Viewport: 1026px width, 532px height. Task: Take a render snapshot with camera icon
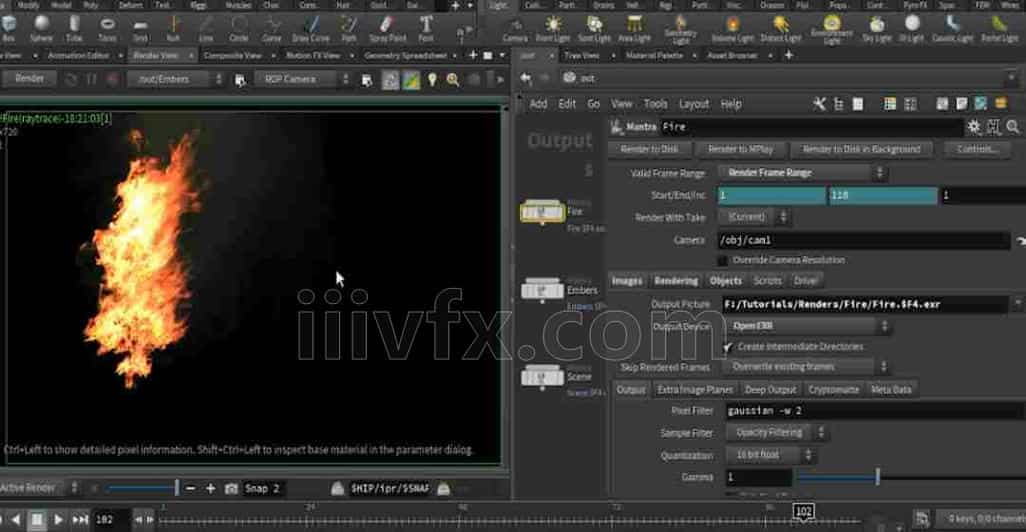click(x=231, y=489)
